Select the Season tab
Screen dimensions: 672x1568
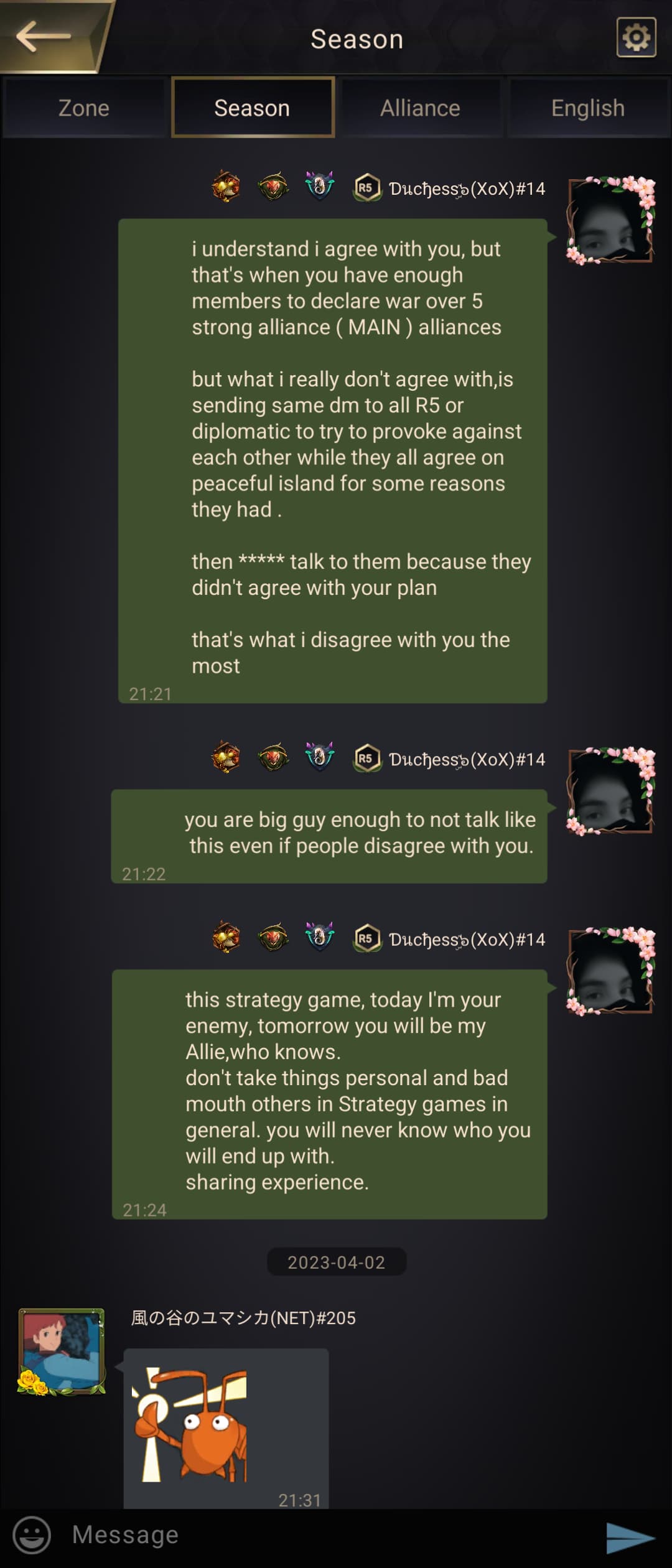[253, 108]
